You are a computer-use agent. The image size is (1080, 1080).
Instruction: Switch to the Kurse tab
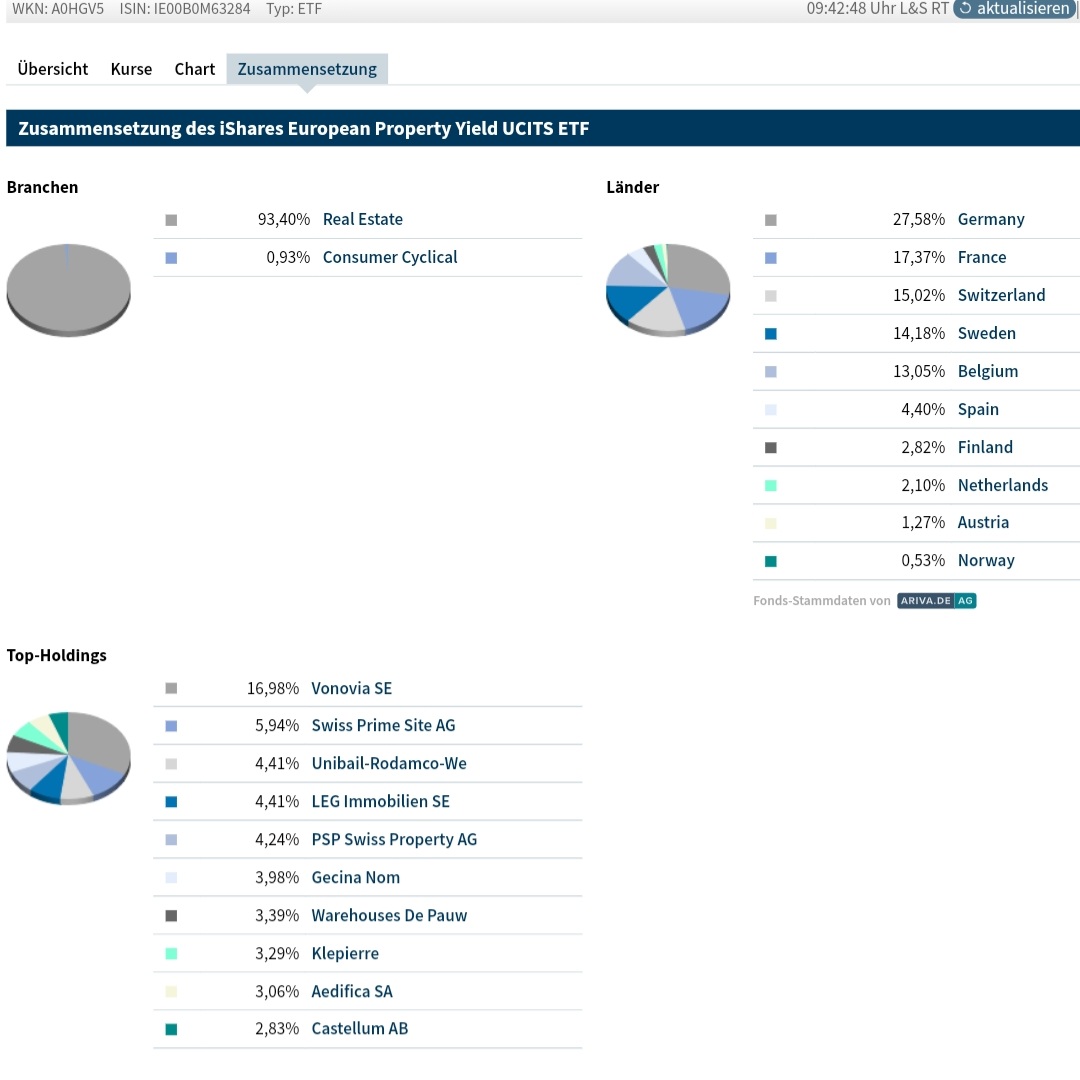tap(132, 69)
